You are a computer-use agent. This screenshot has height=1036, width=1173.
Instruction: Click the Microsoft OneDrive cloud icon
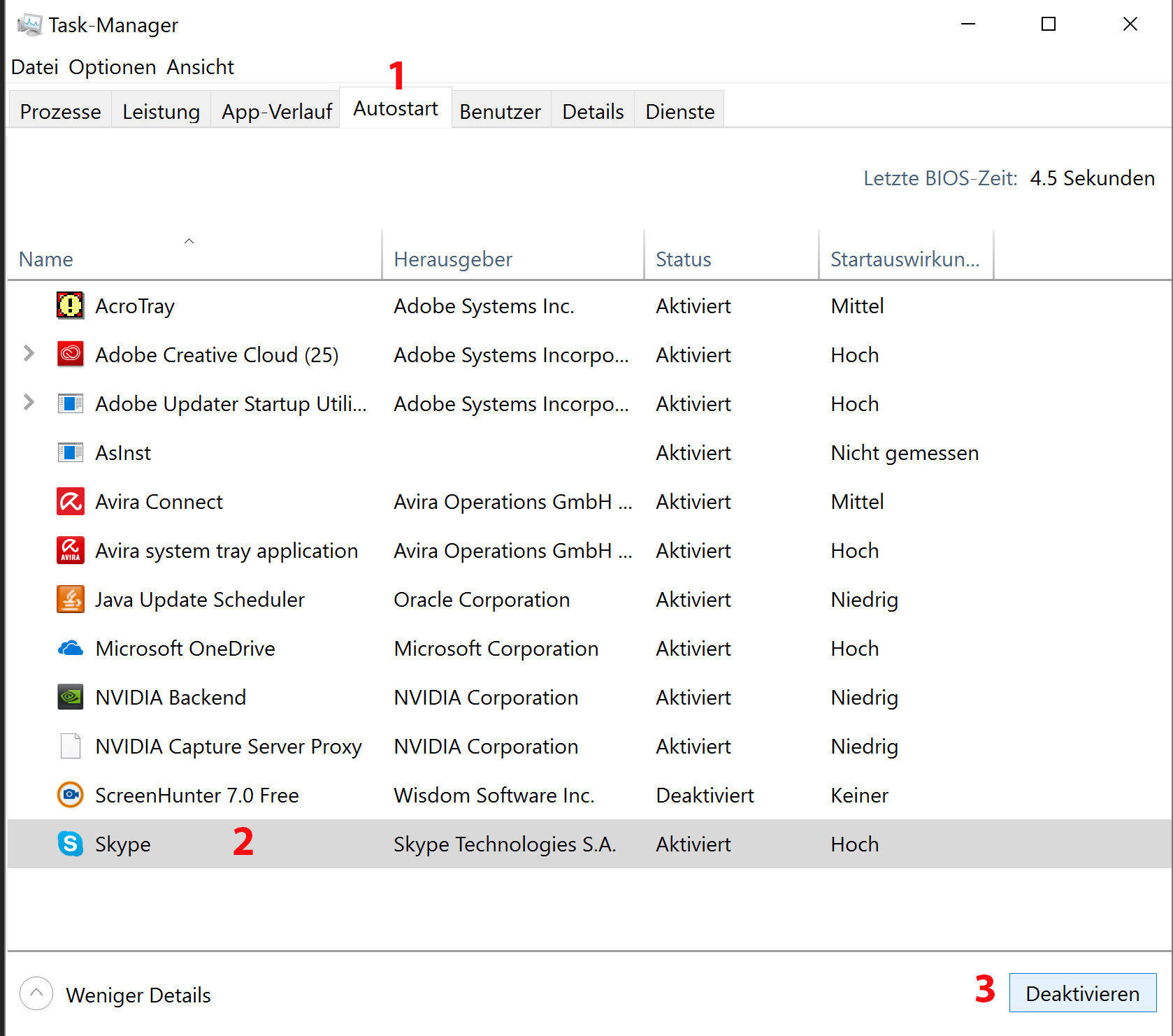click(70, 649)
